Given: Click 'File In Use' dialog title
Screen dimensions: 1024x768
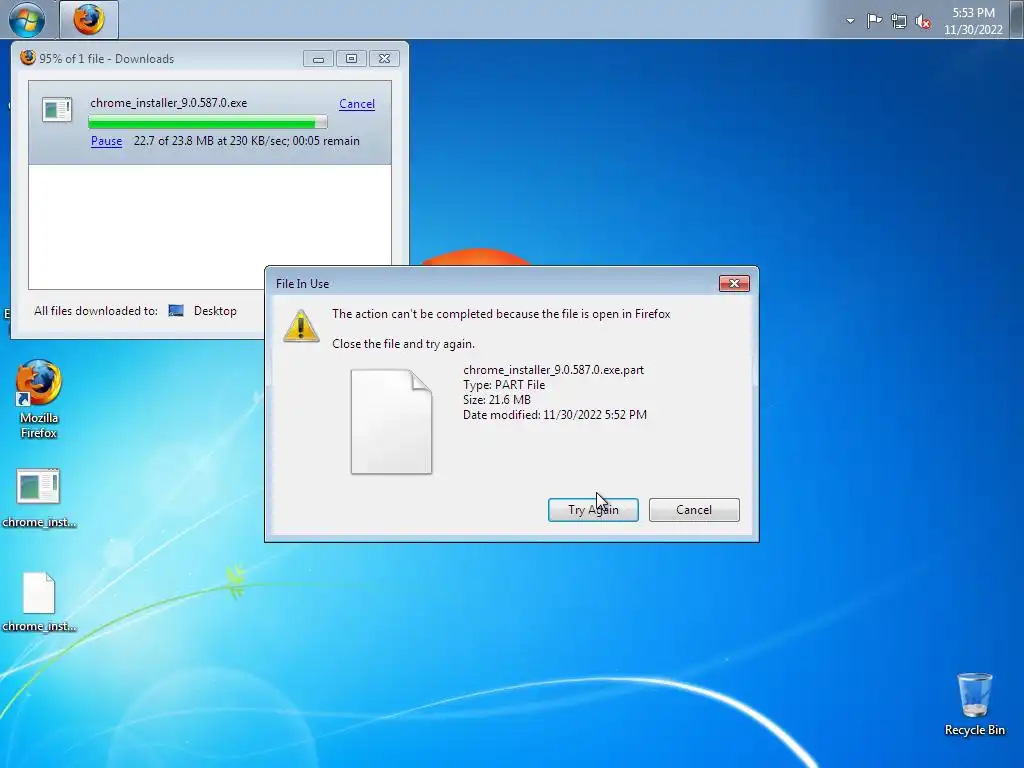Looking at the screenshot, I should (302, 283).
